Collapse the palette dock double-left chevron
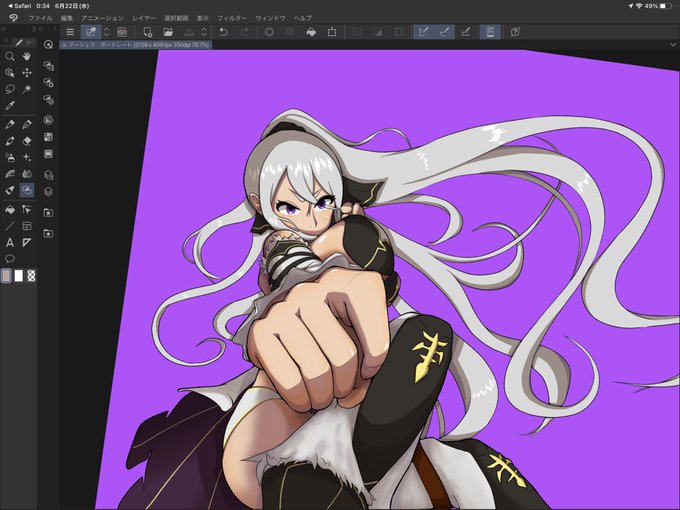Viewport: 680px width, 510px height. coord(3,29)
